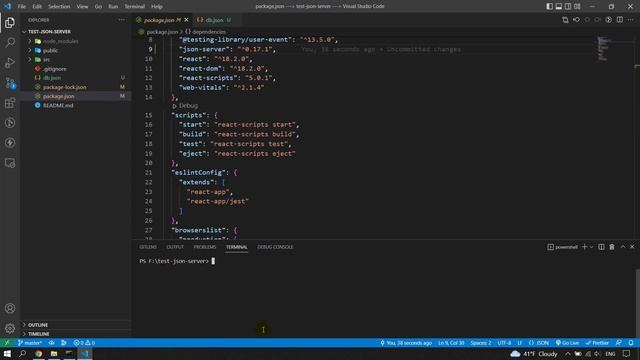Open the launch profile dropdown arrow
Image resolution: width=640 pixels, height=360 pixels.
591,247
